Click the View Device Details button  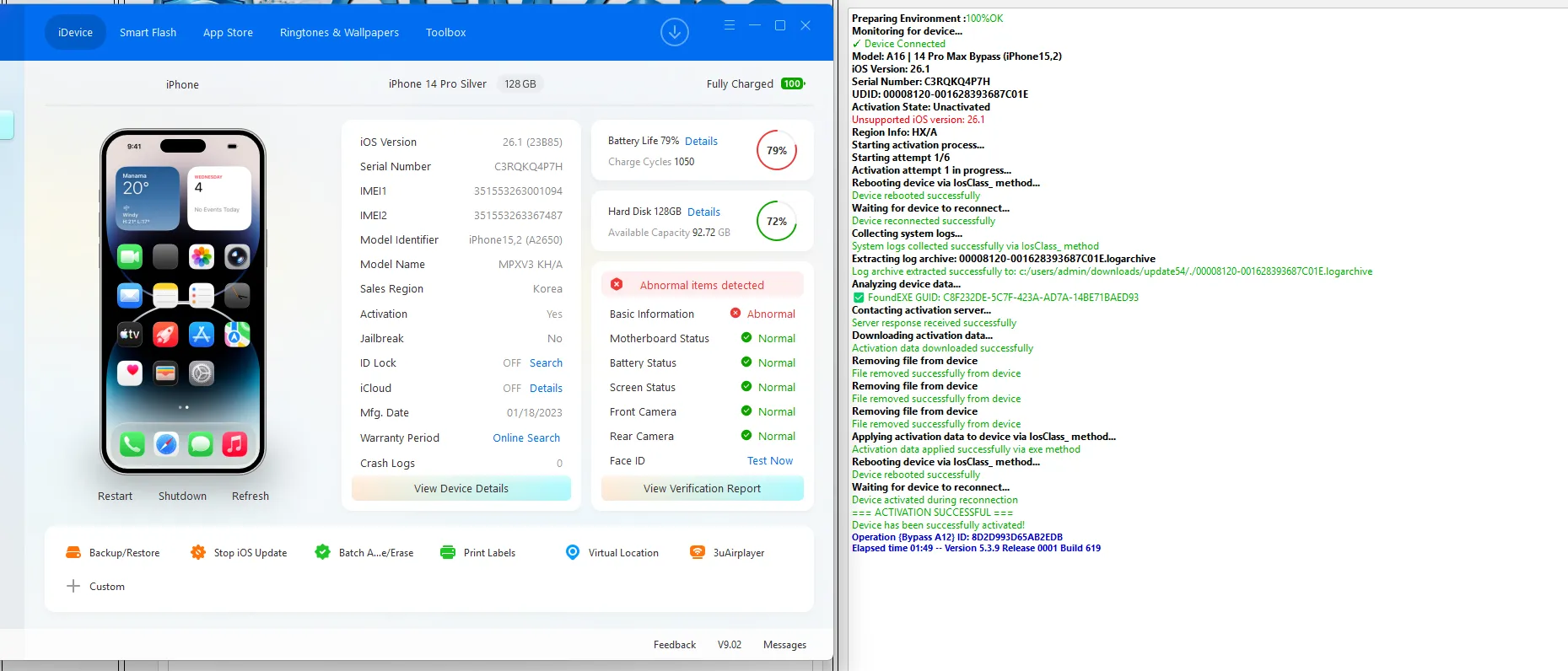tap(461, 489)
